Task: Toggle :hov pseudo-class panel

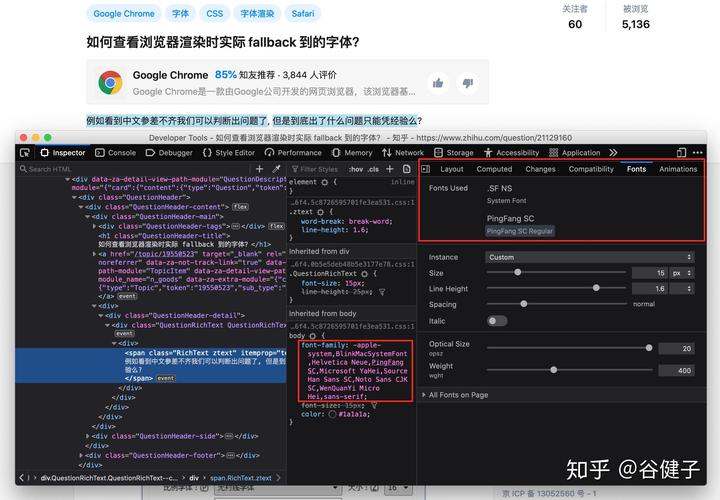Action: 356,169
